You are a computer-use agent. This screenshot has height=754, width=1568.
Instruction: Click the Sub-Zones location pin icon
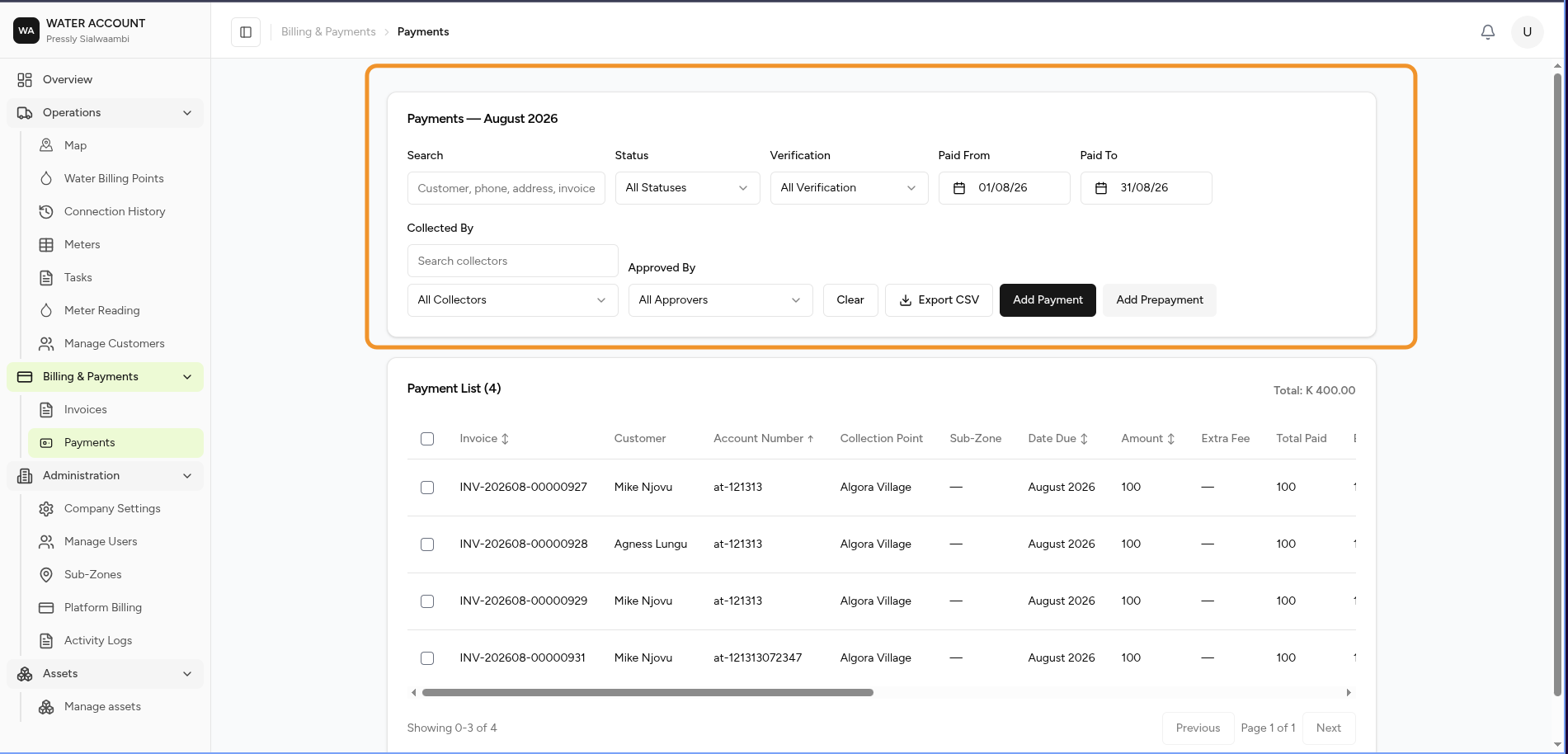tap(46, 575)
